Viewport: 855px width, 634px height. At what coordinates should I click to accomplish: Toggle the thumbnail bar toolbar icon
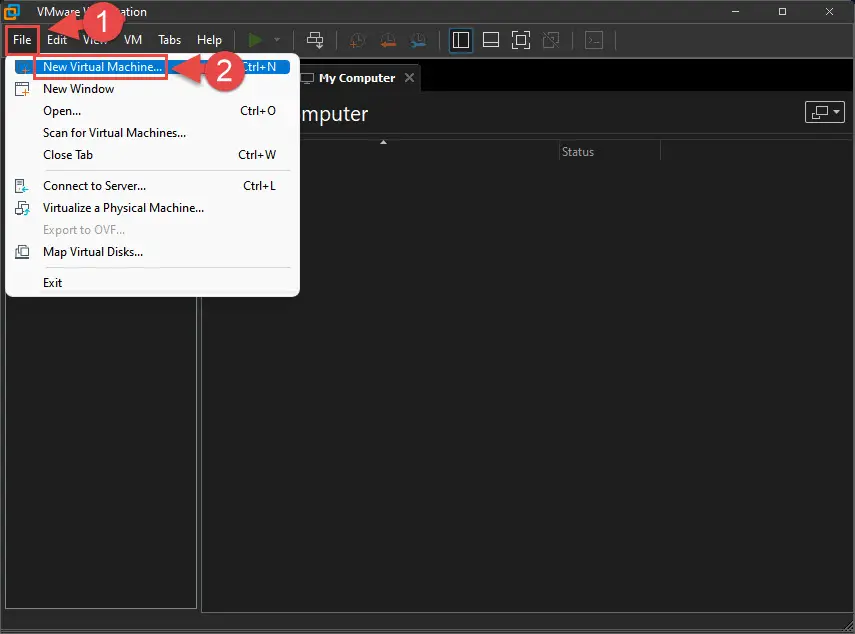pyautogui.click(x=491, y=40)
